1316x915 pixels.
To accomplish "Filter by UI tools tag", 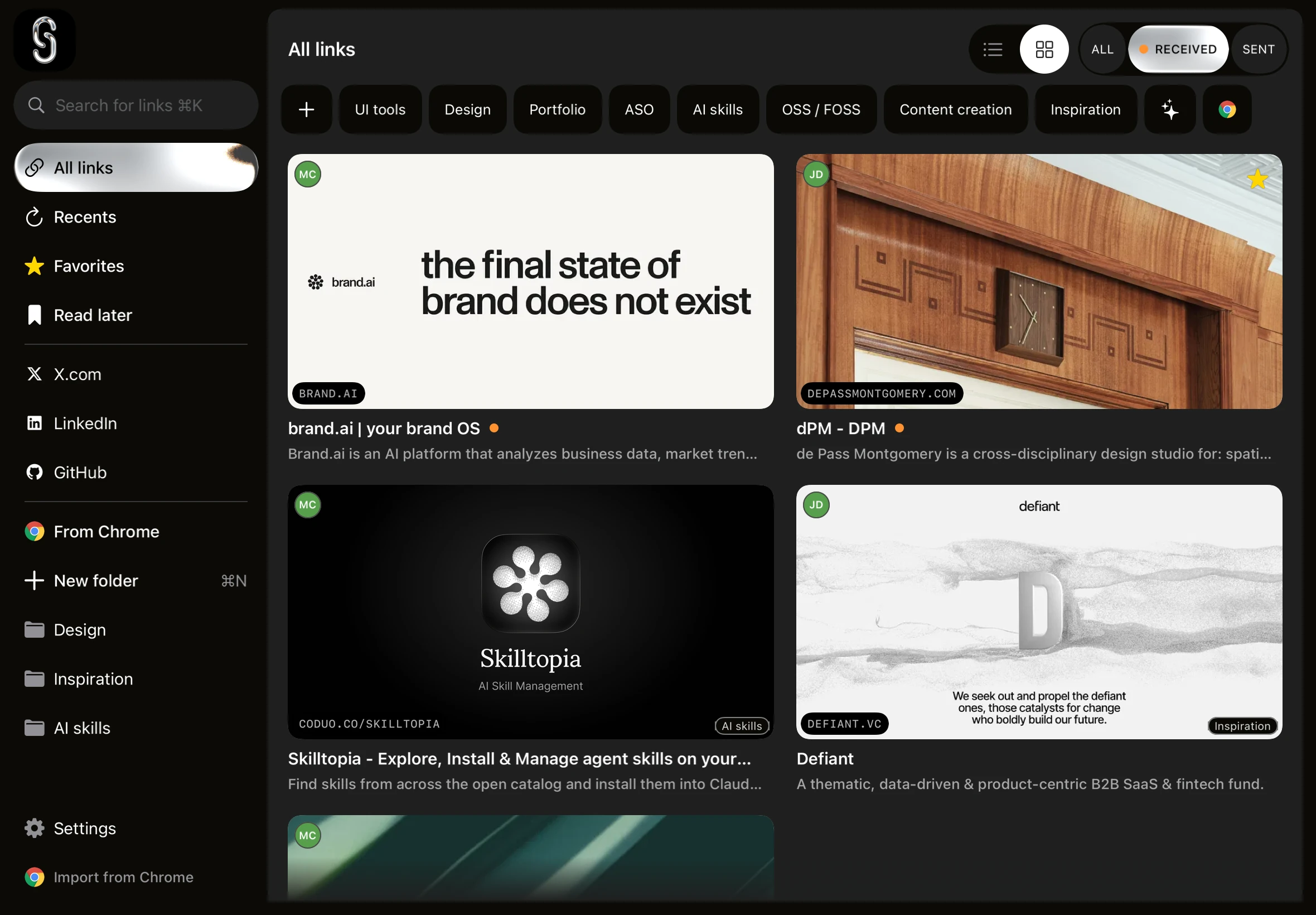I will pos(380,109).
